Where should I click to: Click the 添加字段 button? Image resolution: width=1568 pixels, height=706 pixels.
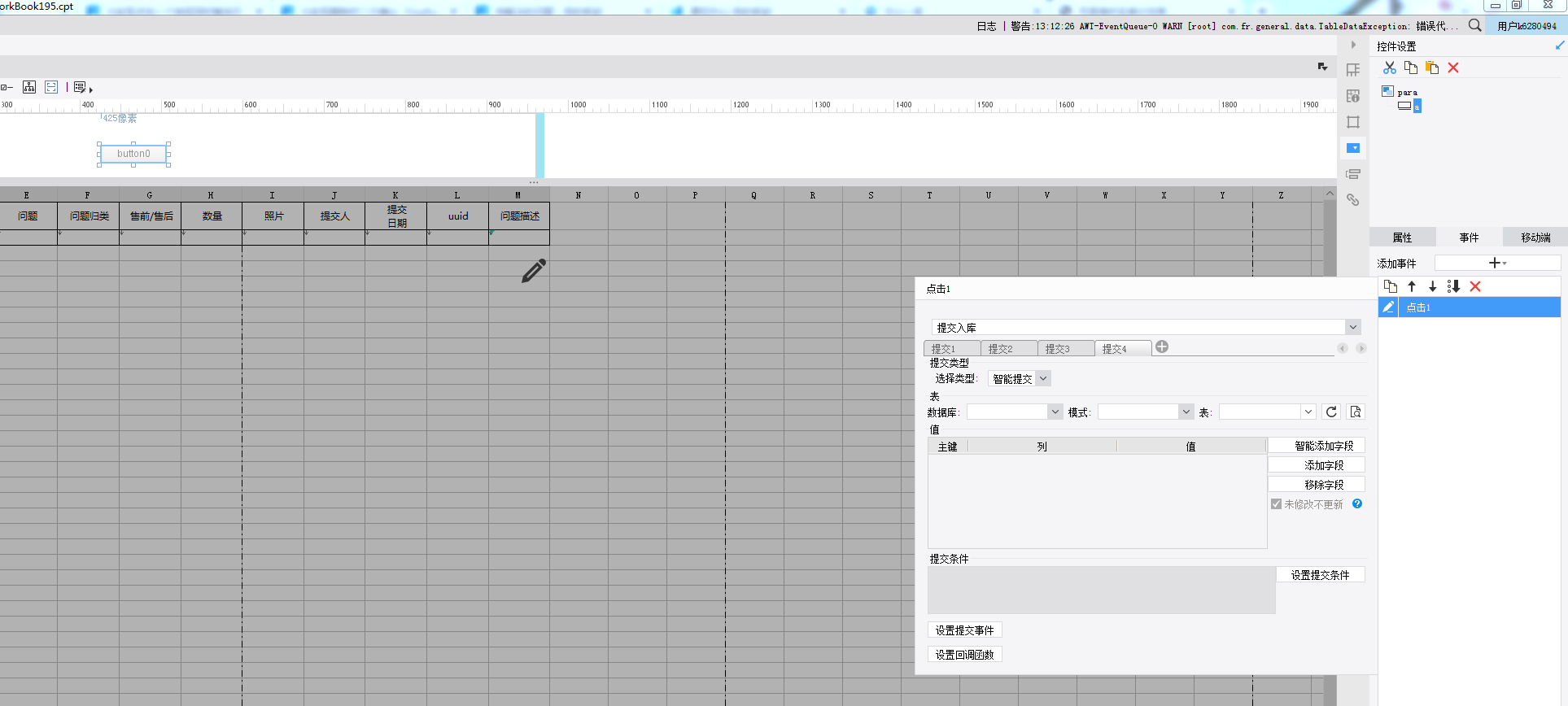click(1316, 465)
